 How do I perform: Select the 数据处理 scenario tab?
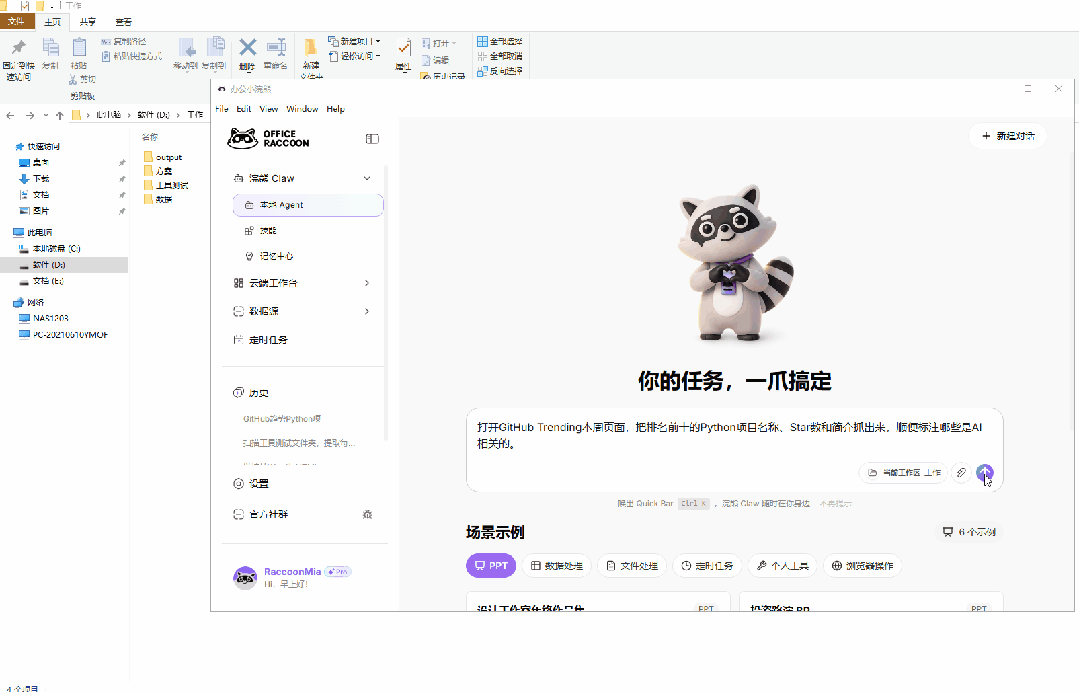point(557,565)
